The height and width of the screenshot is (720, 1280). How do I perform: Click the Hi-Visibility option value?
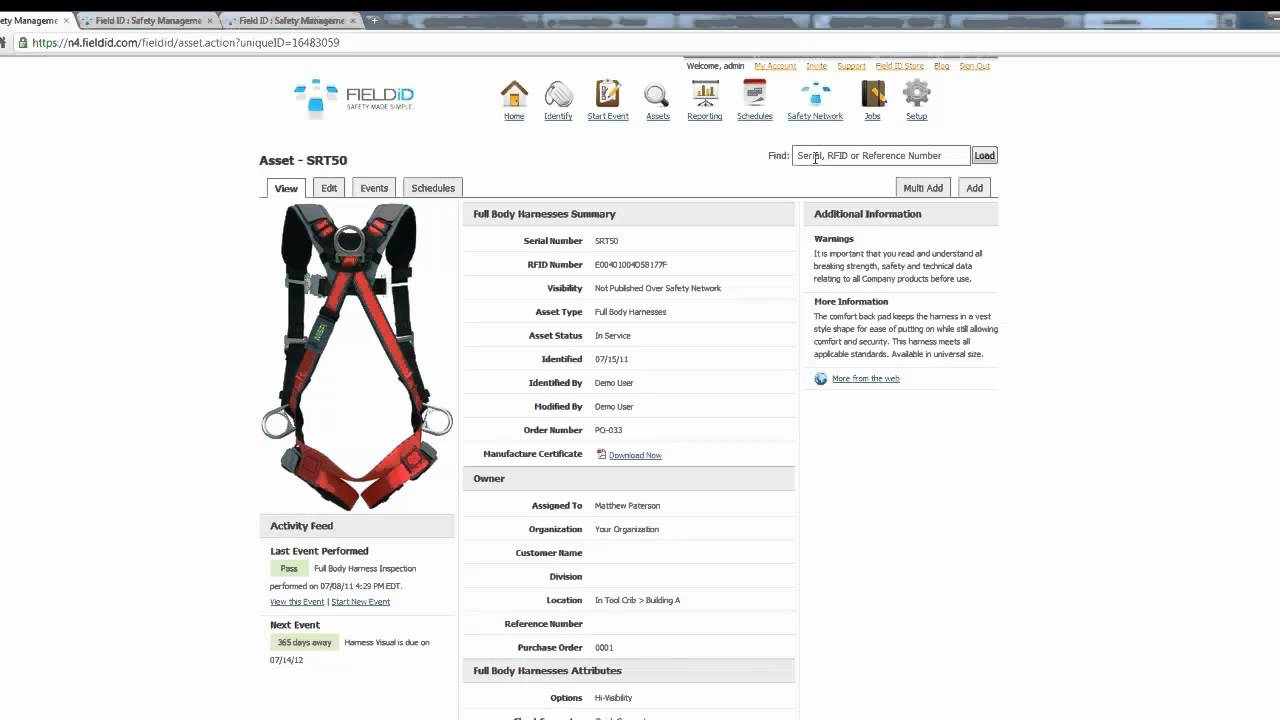coord(613,698)
